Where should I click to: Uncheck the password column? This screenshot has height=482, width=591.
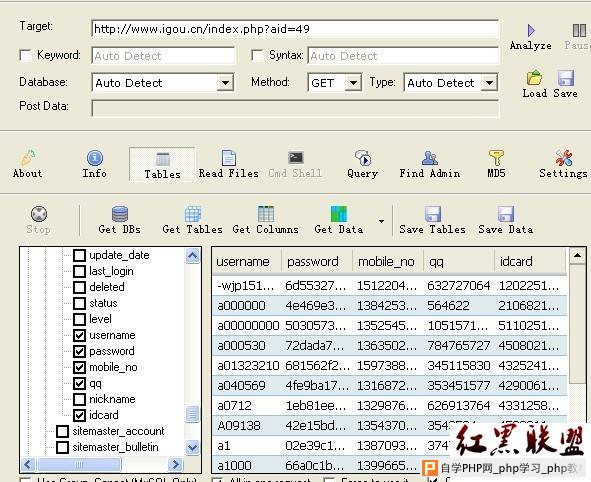(79, 351)
